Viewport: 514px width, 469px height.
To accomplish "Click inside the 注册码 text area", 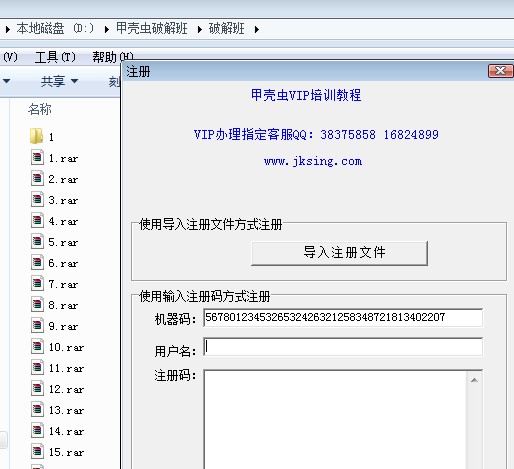I will [335, 419].
